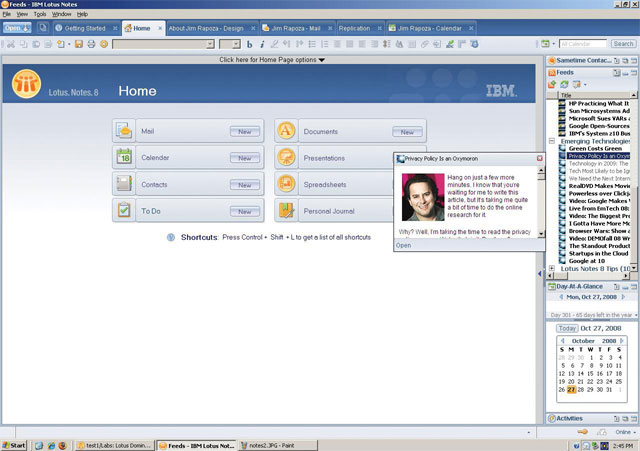Open the search scope dropdown arrow
640x451 pixels.
point(553,44)
